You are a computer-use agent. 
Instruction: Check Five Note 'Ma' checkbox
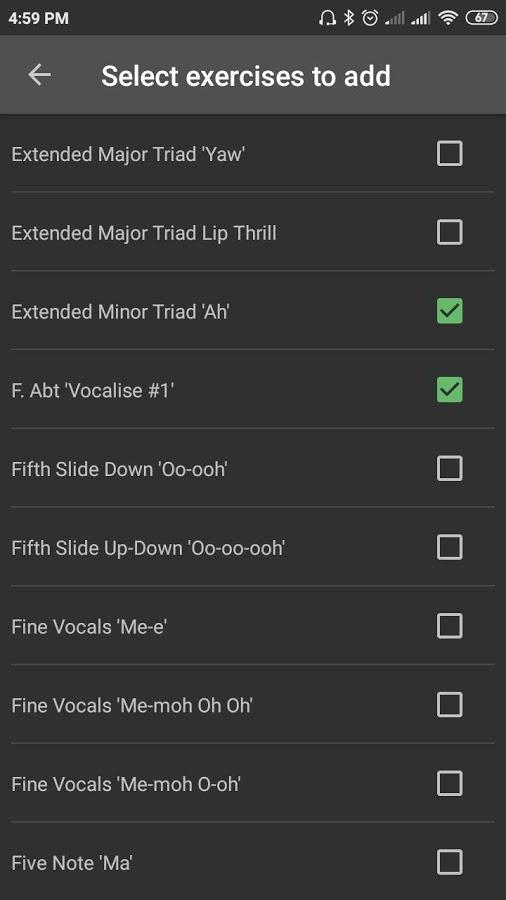click(x=449, y=862)
